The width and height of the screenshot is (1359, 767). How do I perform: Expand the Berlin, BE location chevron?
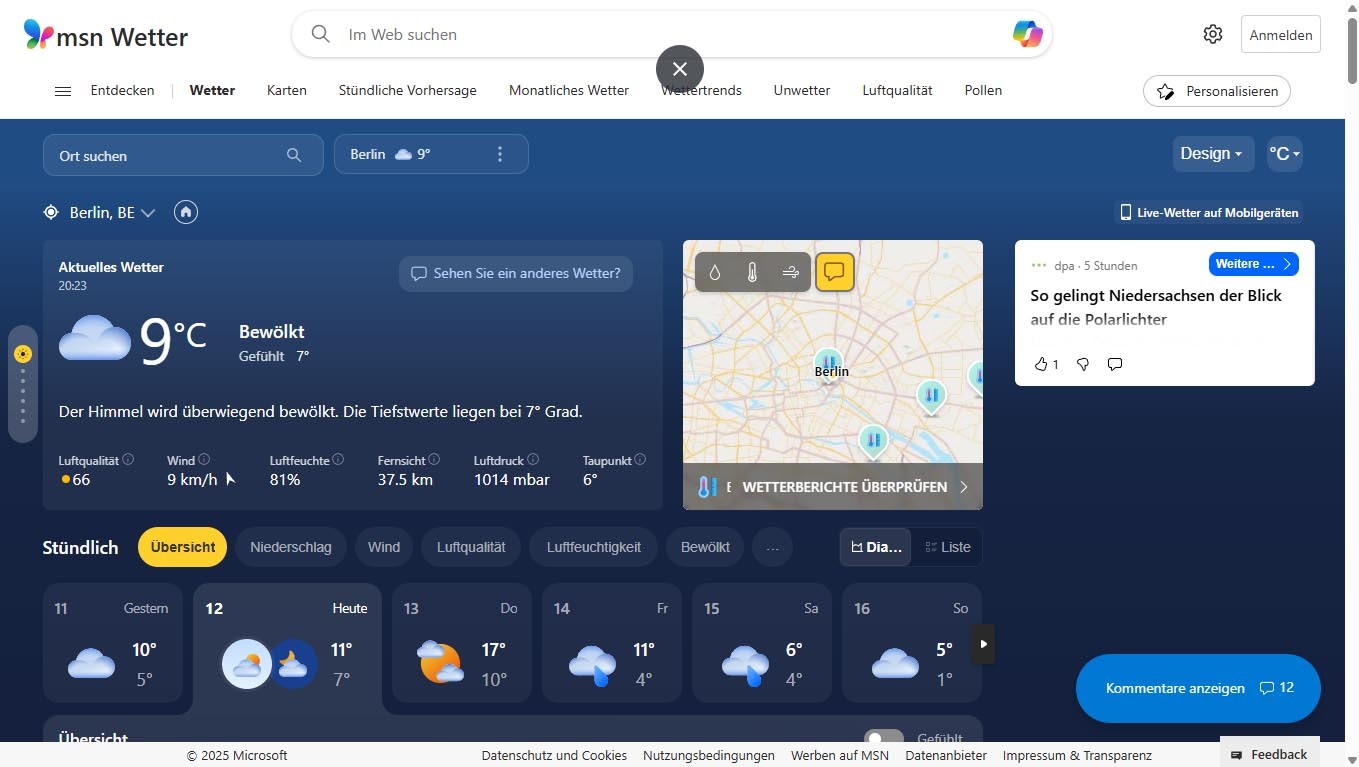148,213
